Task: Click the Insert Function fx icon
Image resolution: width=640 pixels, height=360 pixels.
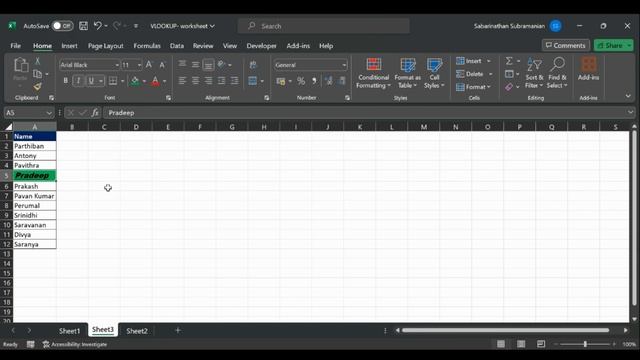Action: (x=95, y=113)
